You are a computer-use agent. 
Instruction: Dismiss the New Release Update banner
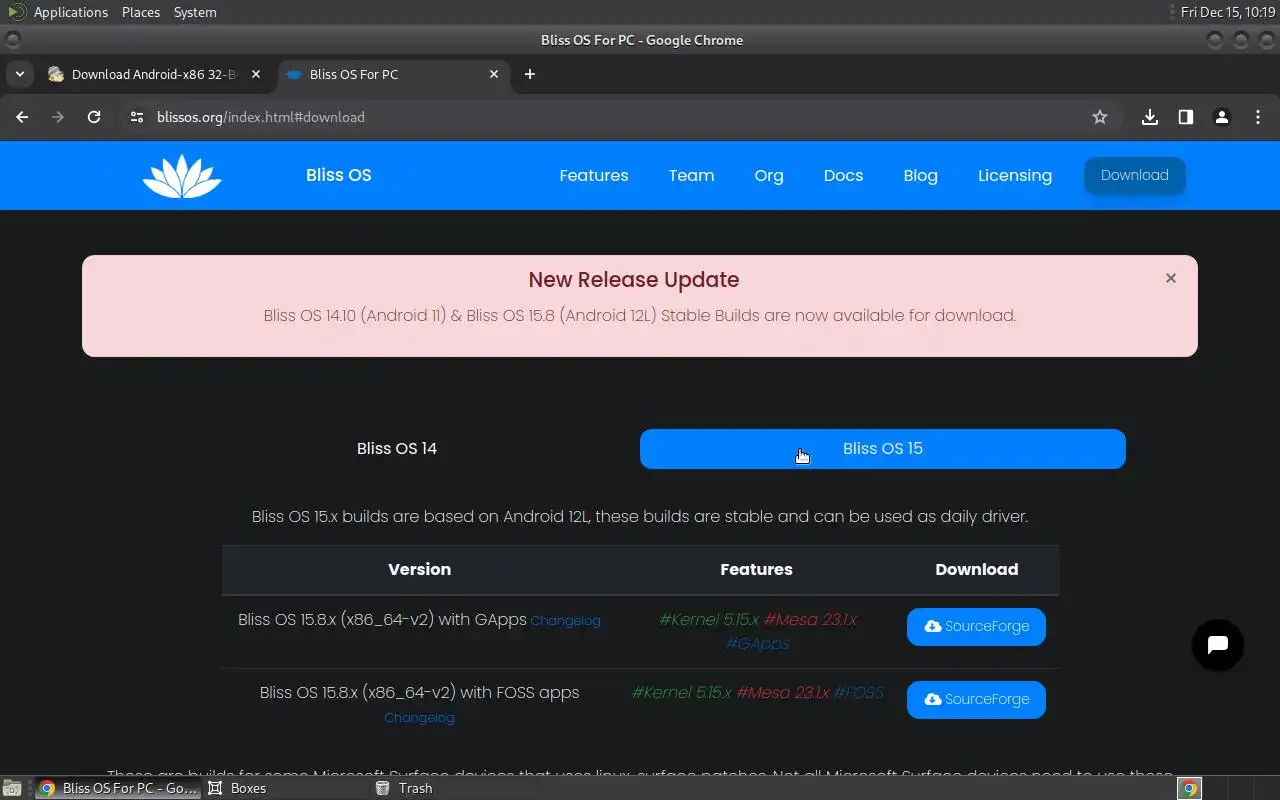point(1171,278)
